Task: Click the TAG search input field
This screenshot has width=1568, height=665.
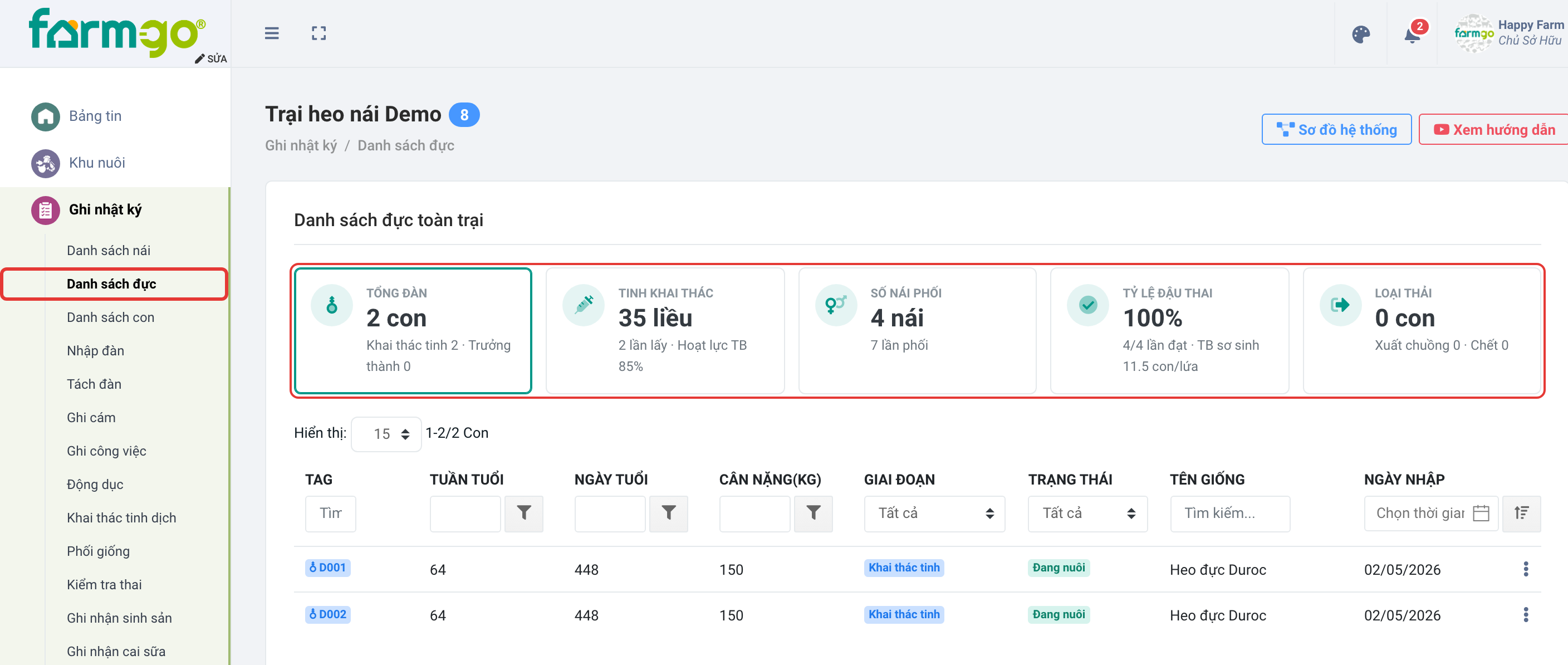Action: tap(330, 514)
